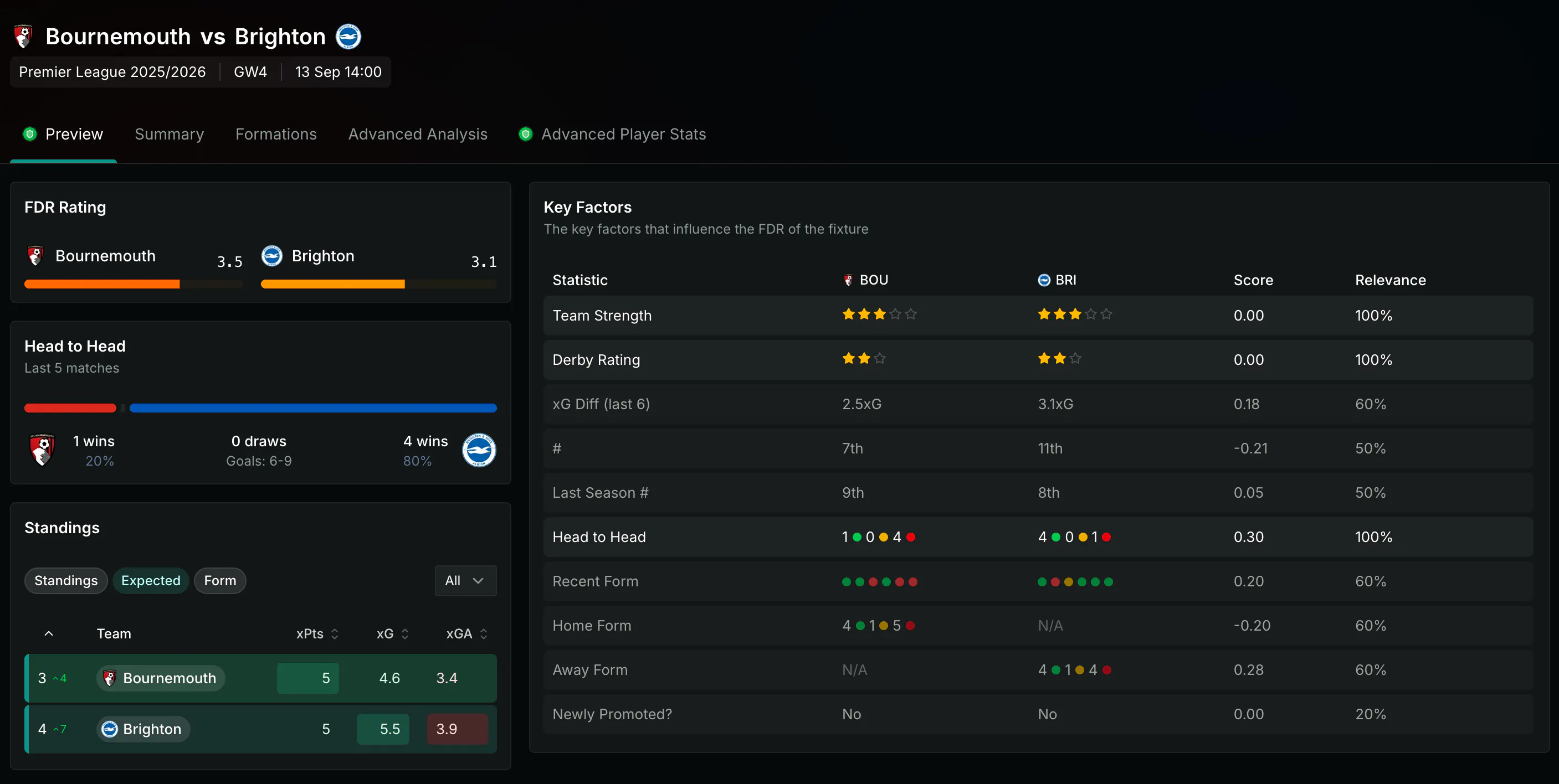This screenshot has height=784, width=1559.
Task: Toggle the position sort caret in standings
Action: click(49, 634)
